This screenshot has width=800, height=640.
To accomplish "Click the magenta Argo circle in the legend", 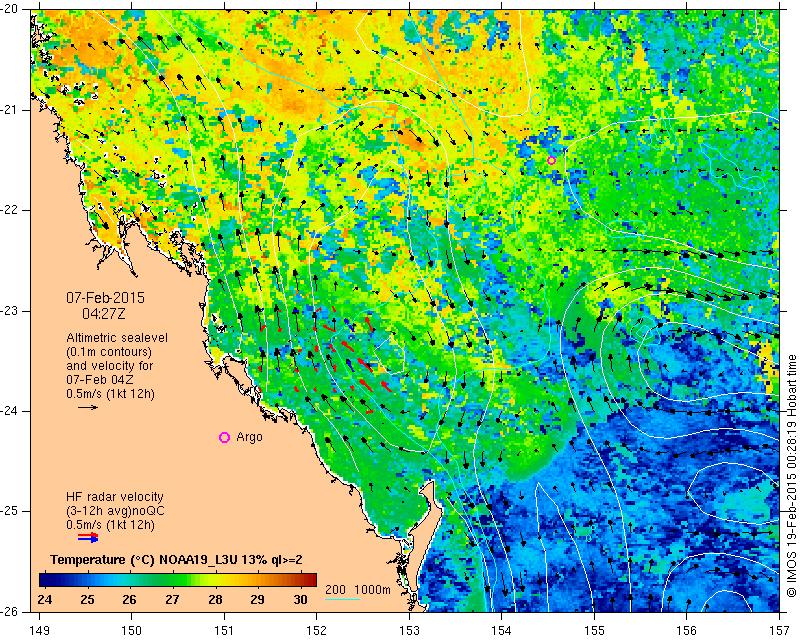I will tap(224, 437).
